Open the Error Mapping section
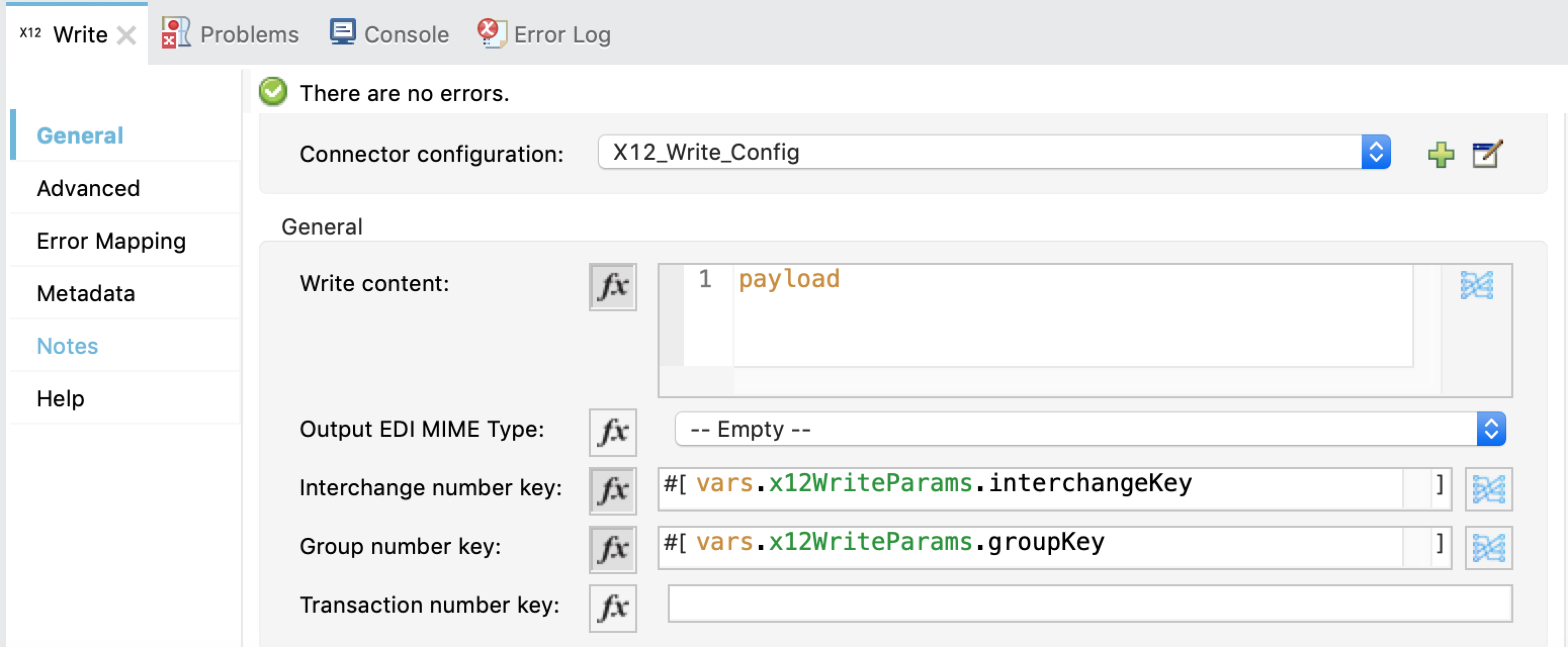Viewport: 1568px width, 647px height. [126, 240]
